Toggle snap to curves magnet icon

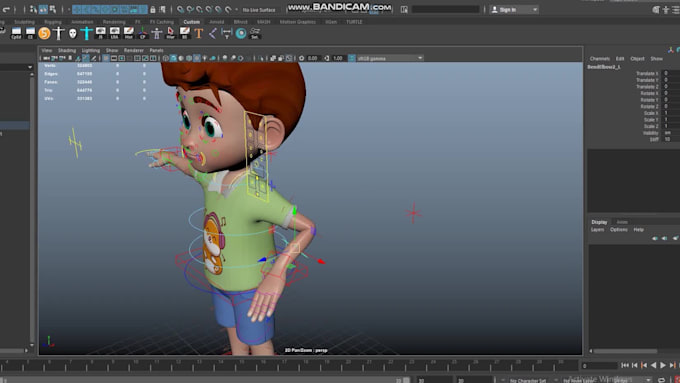coord(190,9)
